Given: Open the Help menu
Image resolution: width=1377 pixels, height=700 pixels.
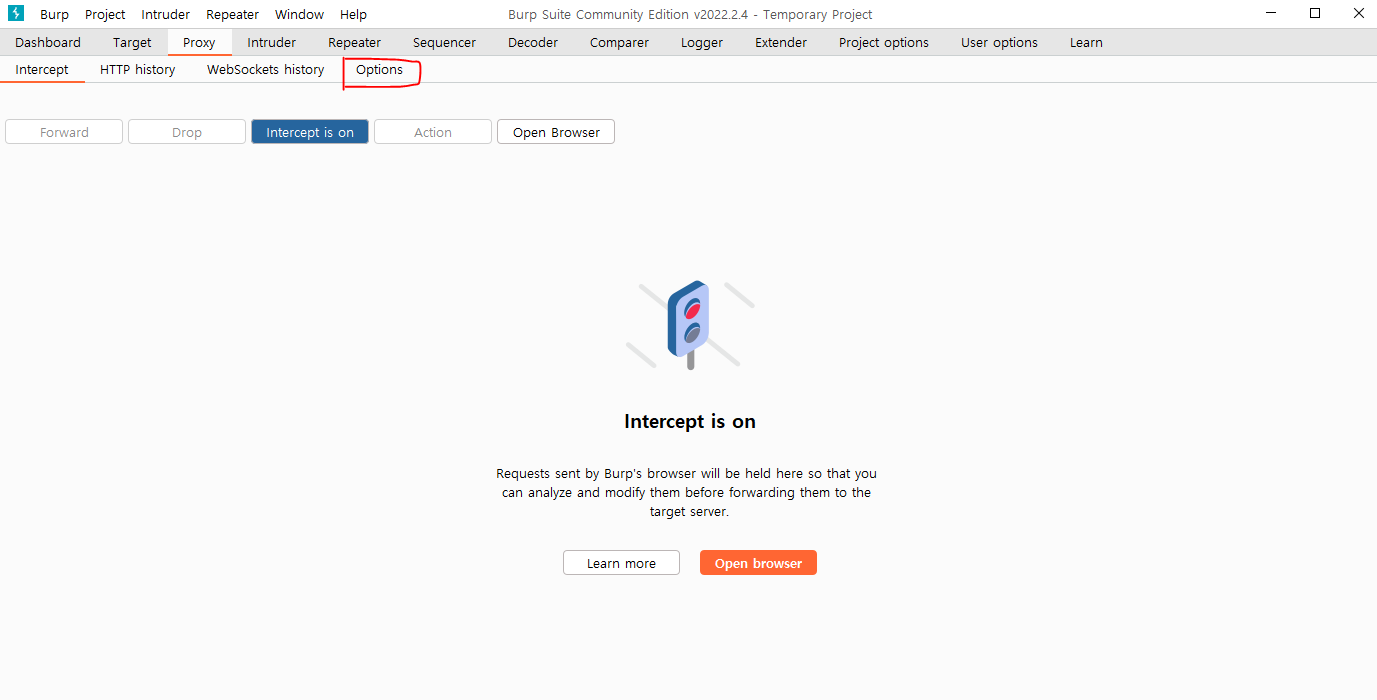Looking at the screenshot, I should pyautogui.click(x=353, y=14).
